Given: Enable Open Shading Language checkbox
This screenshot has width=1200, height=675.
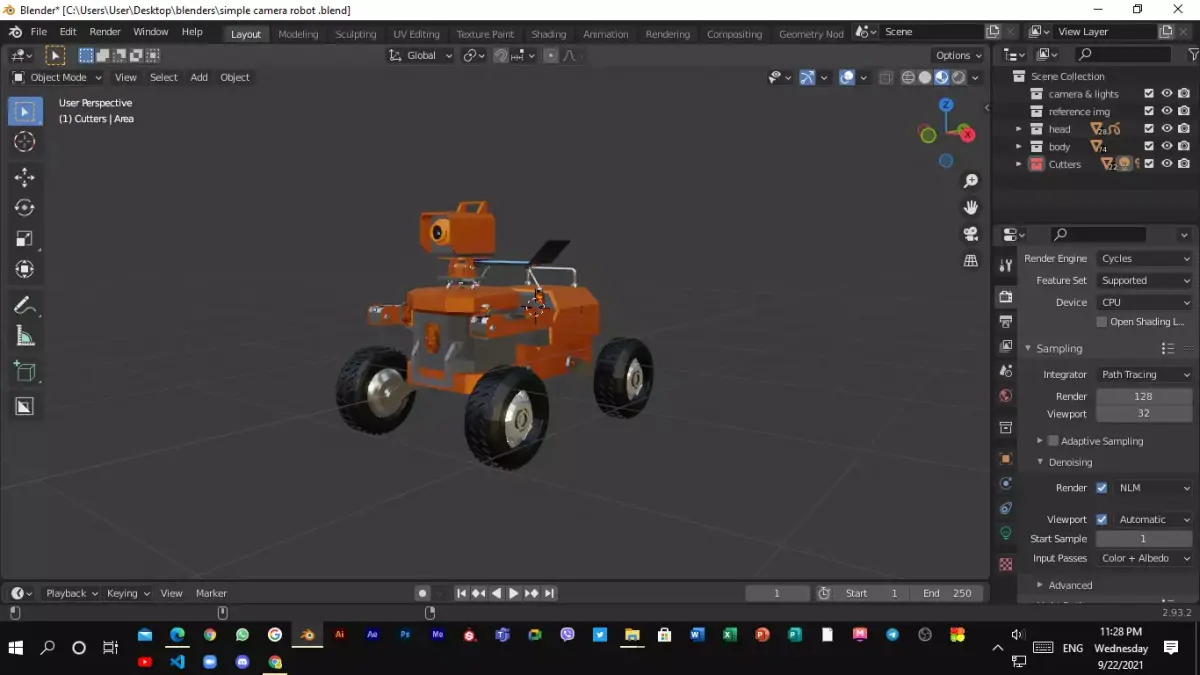Looking at the screenshot, I should [x=1101, y=322].
